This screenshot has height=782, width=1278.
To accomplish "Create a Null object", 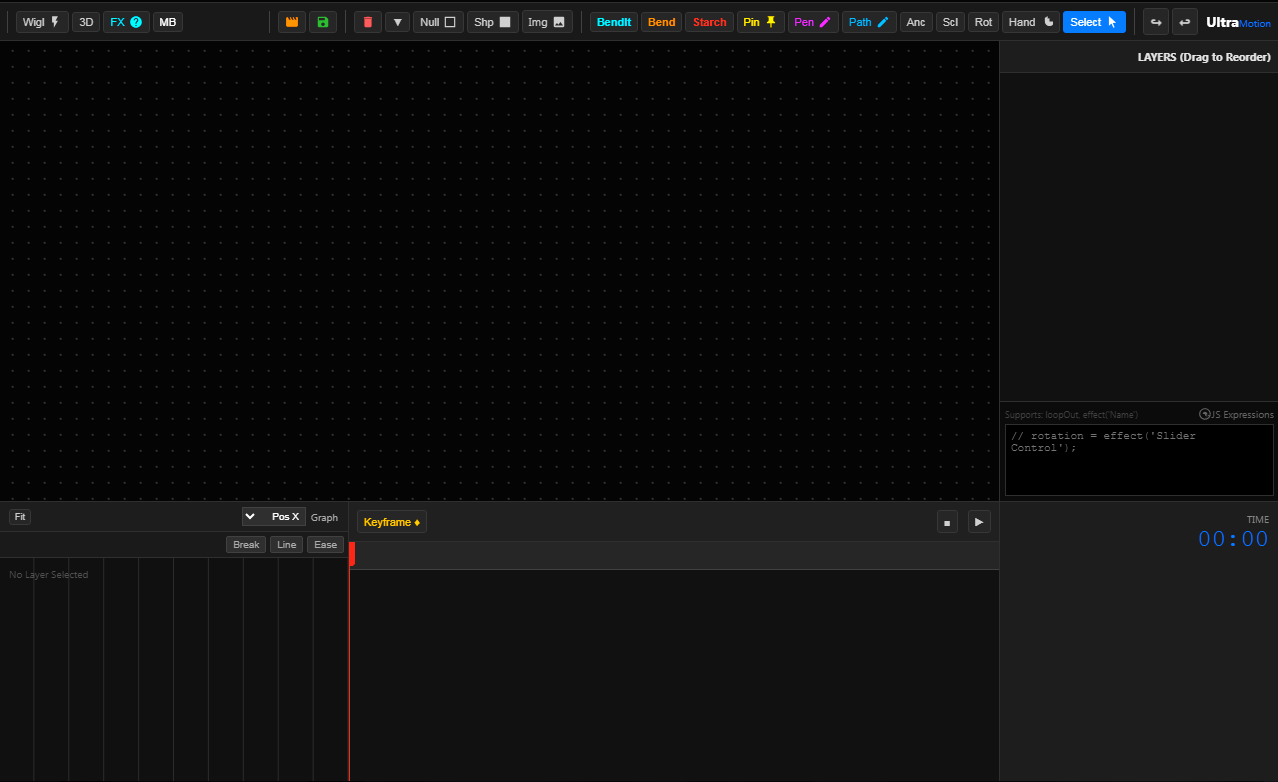I will point(437,21).
